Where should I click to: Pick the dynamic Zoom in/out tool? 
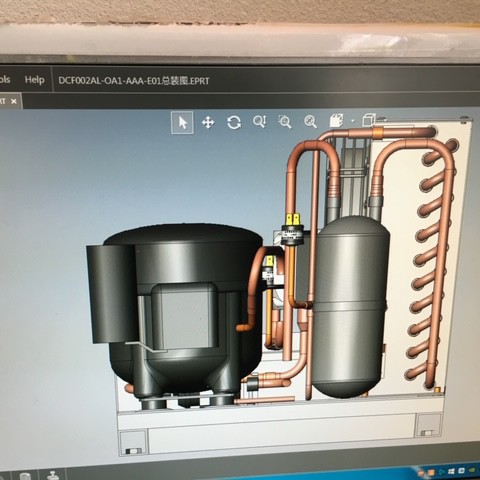259,122
